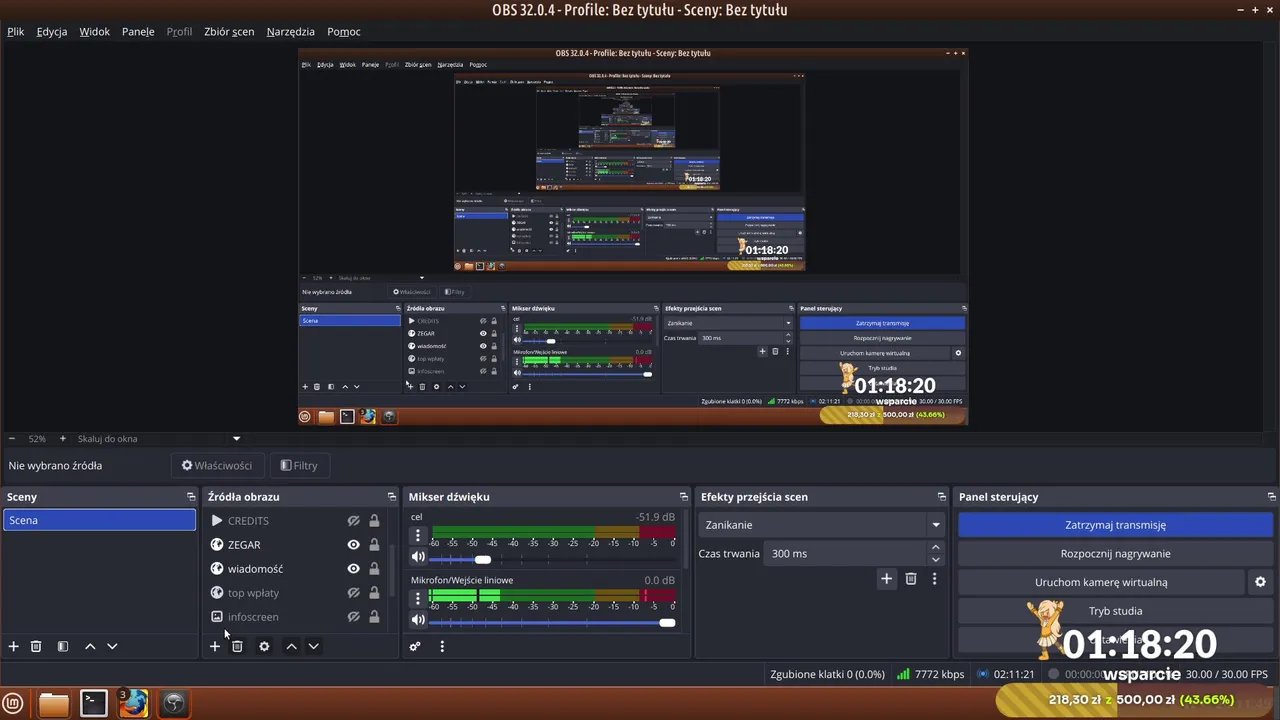Screen dimensions: 1280x720
Task: Open advanced audio properties gears icon
Action: pyautogui.click(x=415, y=647)
